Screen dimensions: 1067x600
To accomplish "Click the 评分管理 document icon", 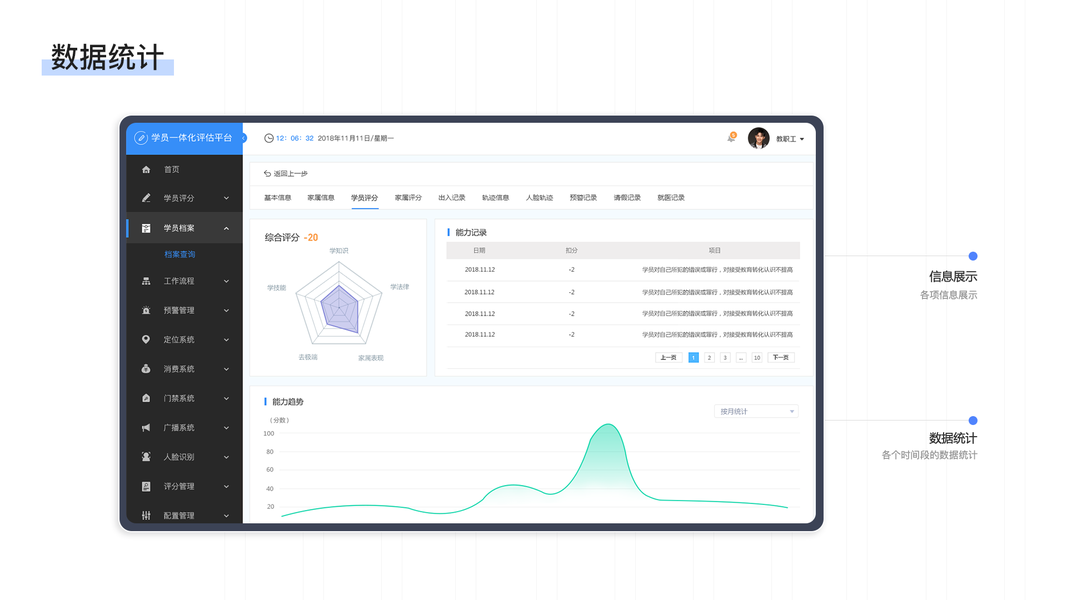I will [146, 486].
